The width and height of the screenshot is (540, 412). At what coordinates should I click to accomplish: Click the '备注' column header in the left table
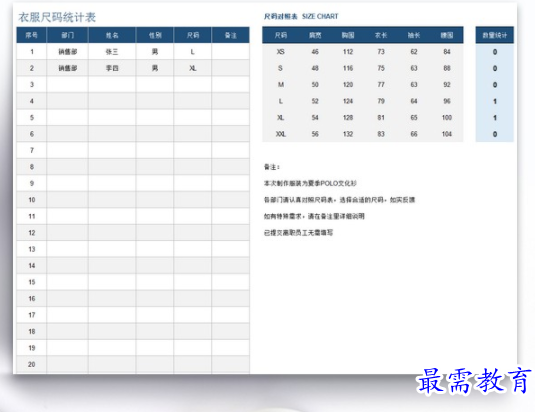pyautogui.click(x=230, y=35)
